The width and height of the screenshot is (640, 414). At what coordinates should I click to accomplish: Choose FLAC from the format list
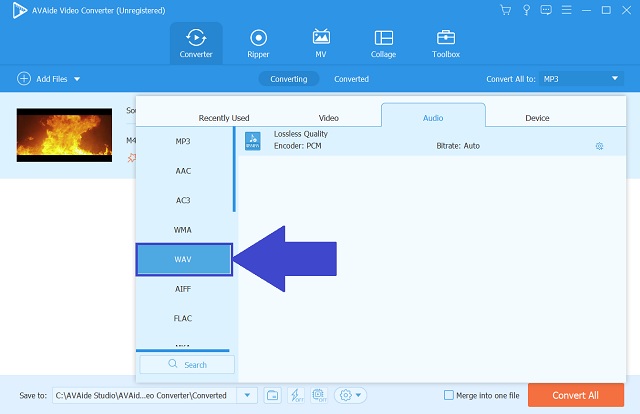click(183, 318)
